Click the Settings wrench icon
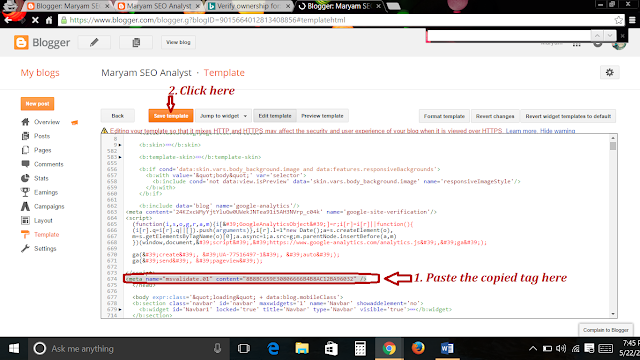 [25, 249]
